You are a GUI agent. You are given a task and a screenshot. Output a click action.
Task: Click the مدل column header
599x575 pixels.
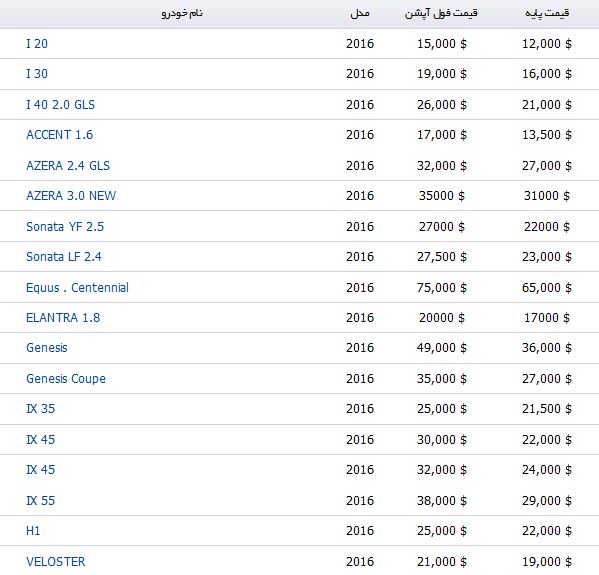tap(360, 13)
